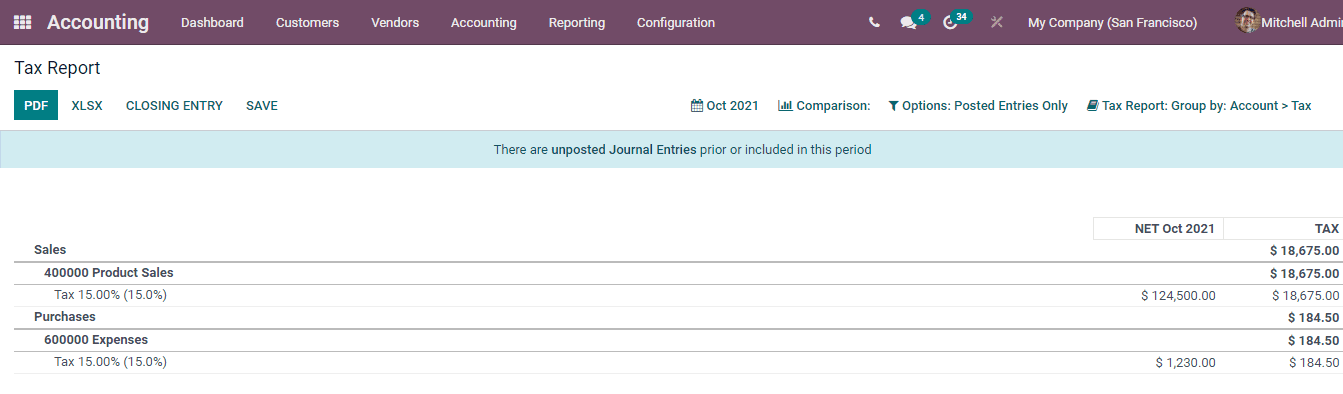This screenshot has height=394, width=1343.
Task: Export the report as XLSX
Action: [87, 105]
